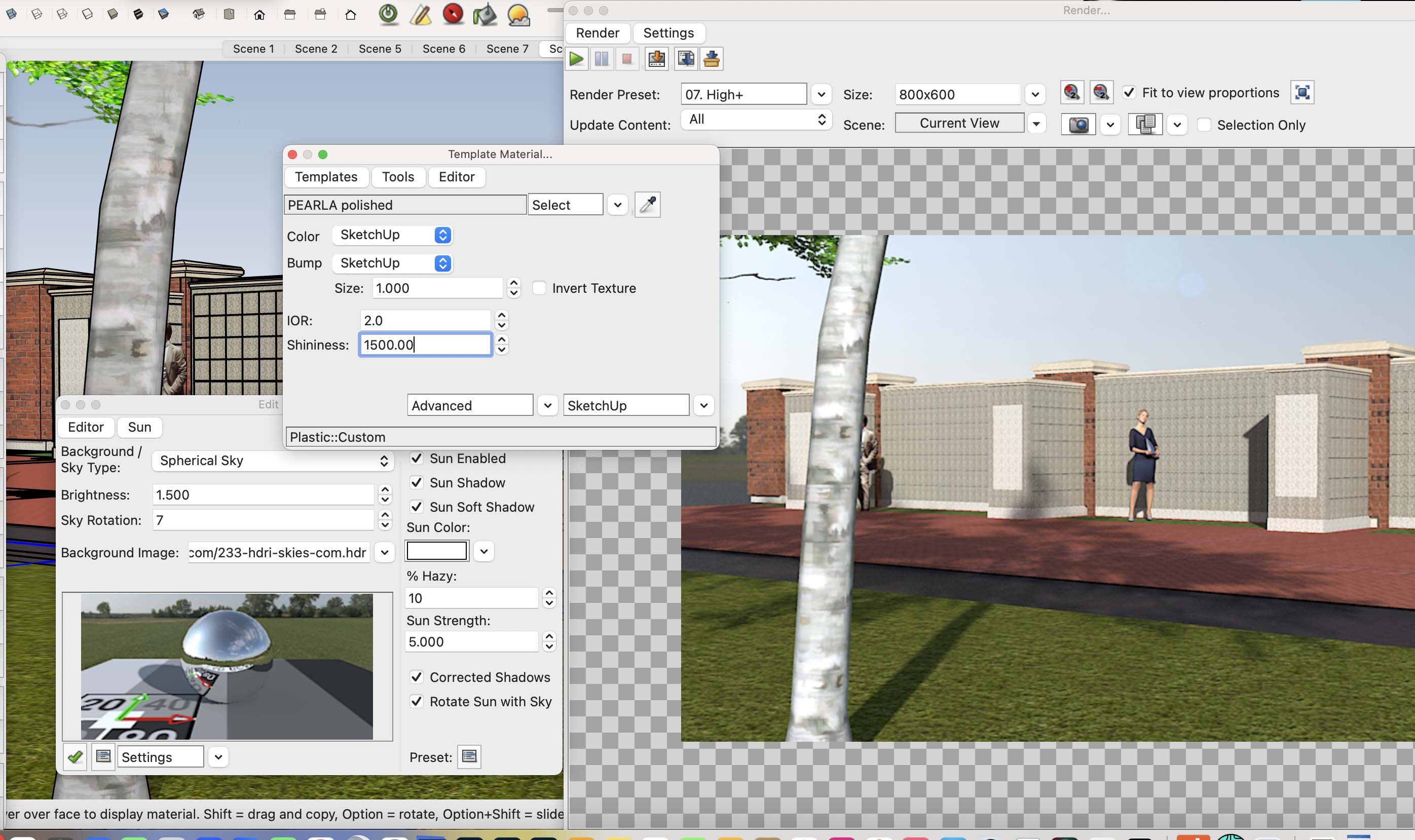
Task: Click the pencil and triangle editor icon
Action: click(421, 14)
